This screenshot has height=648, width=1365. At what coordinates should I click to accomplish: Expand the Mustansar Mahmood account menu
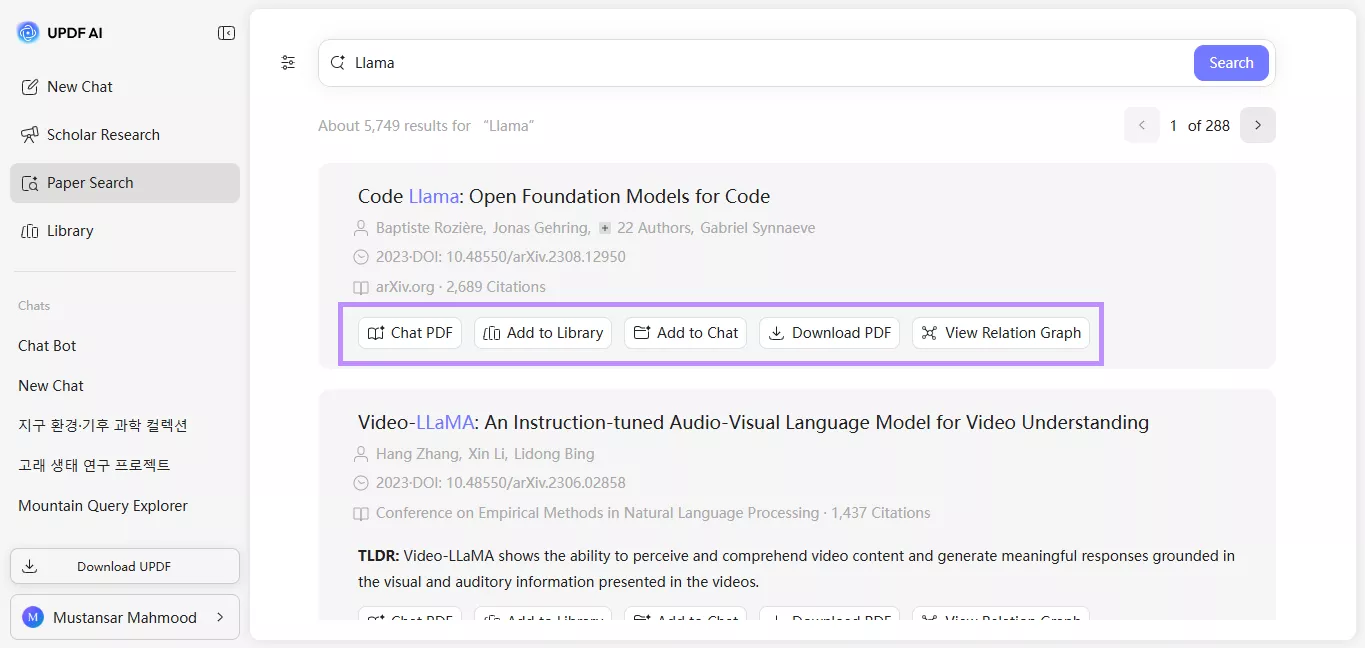[x=125, y=617]
